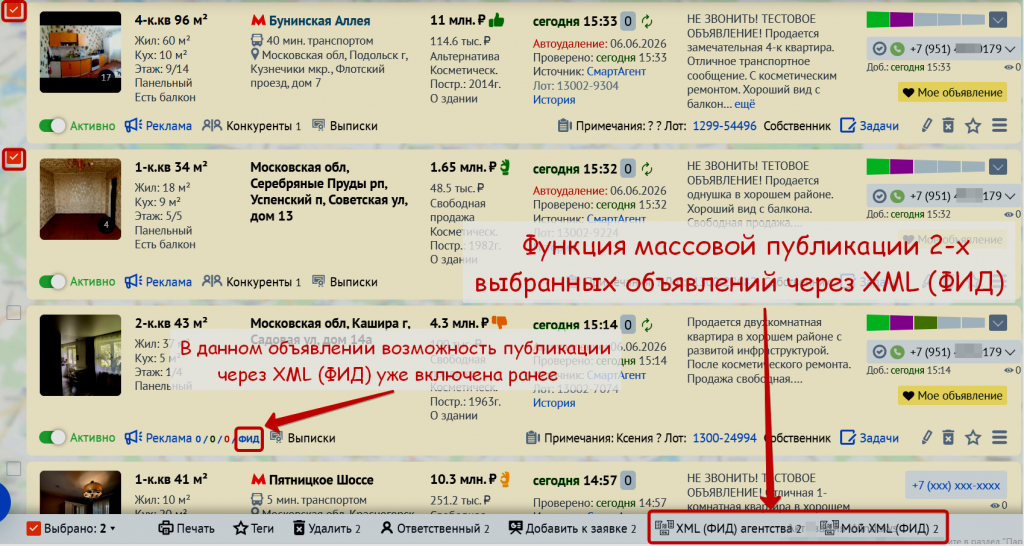Open Реклама for 4-к.кв listing

158,125
